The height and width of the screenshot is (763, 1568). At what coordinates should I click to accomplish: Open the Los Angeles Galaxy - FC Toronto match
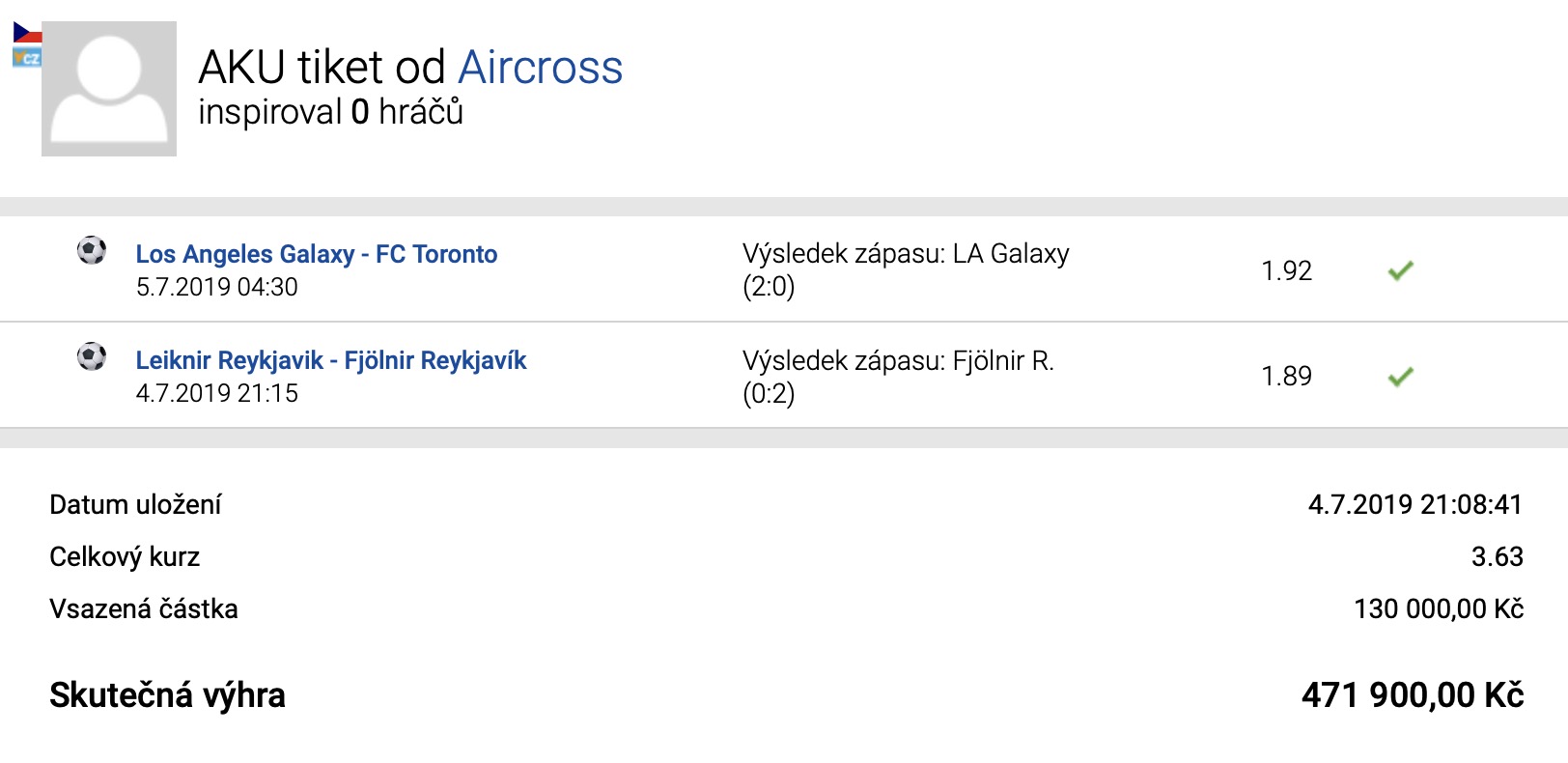(317, 254)
